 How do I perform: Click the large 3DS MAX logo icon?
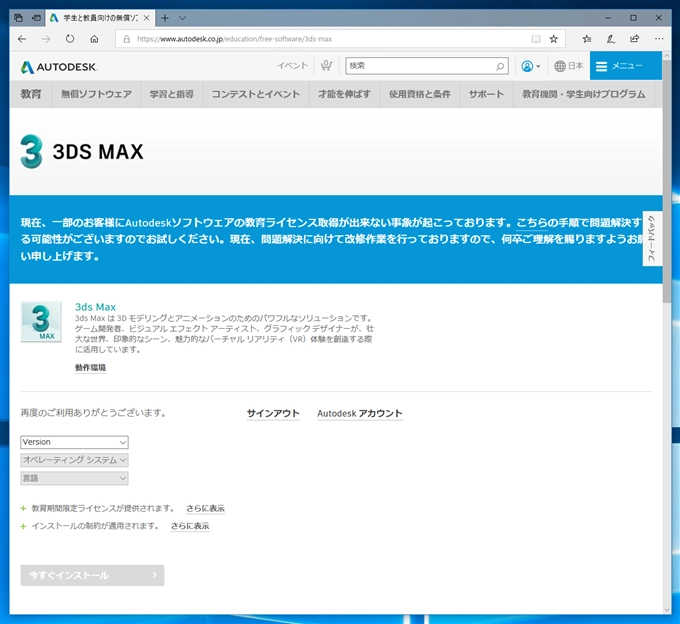pos(32,151)
